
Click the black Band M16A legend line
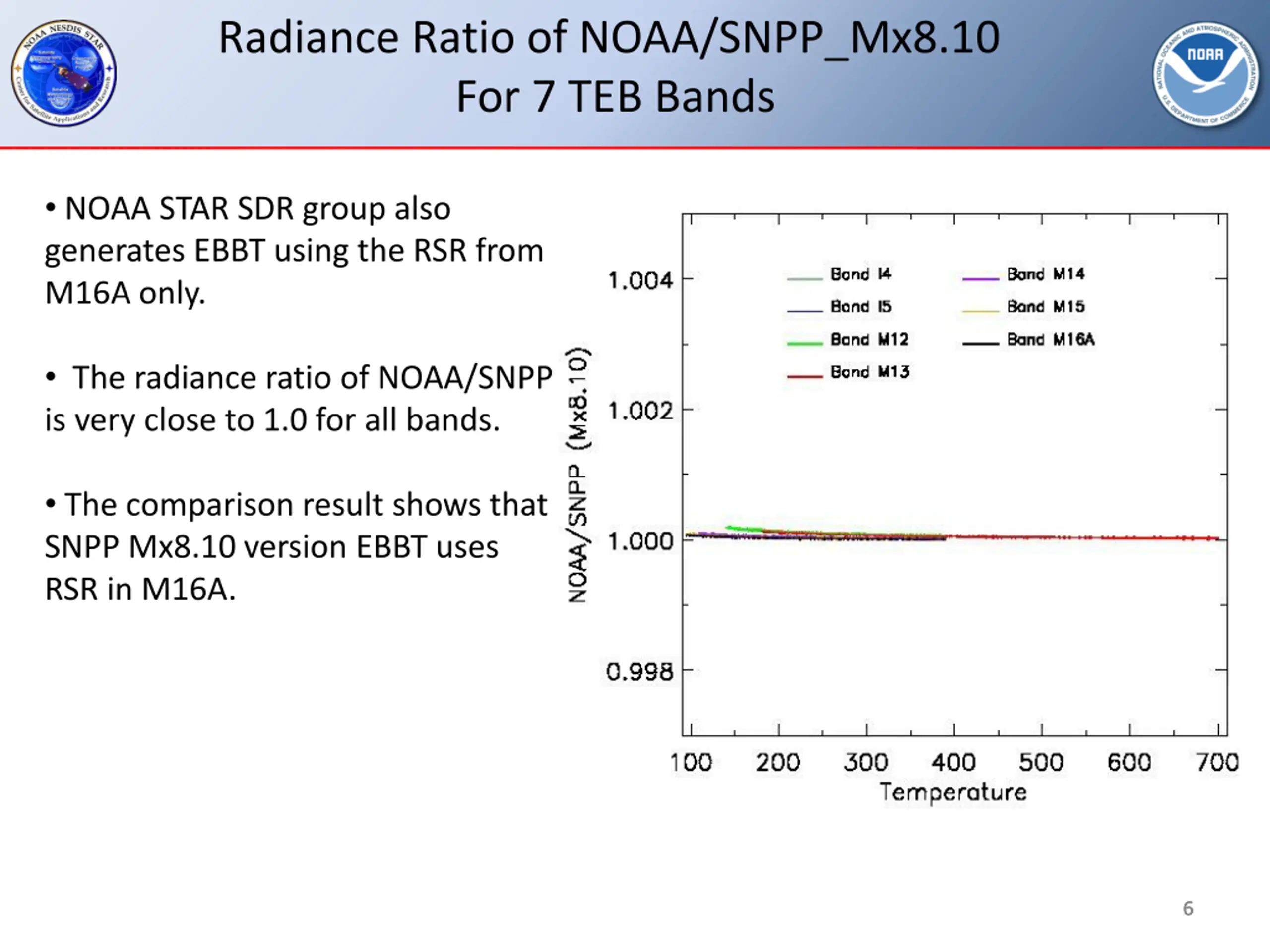pos(981,344)
